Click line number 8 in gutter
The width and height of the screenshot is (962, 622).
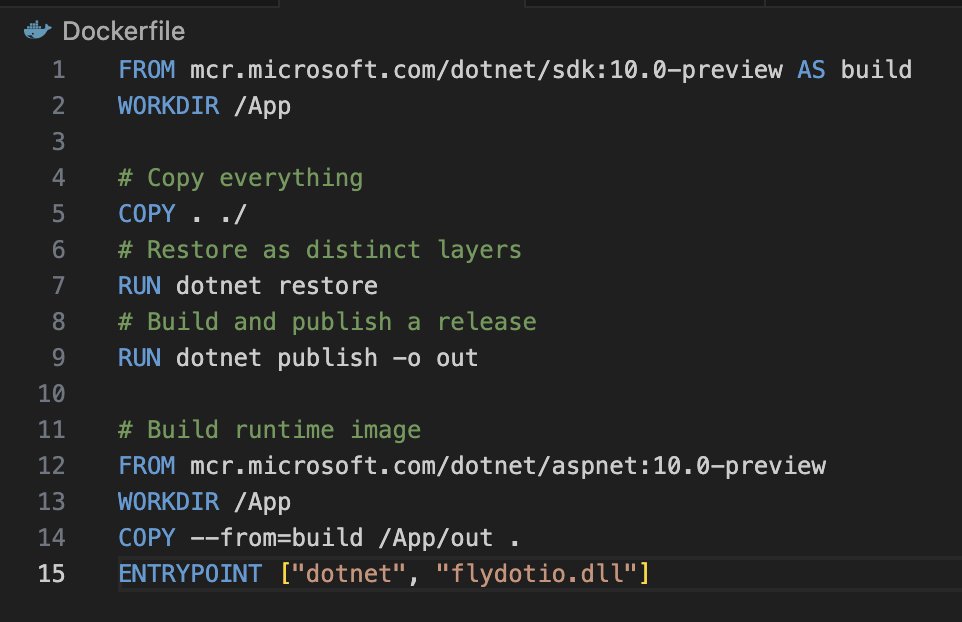point(58,322)
